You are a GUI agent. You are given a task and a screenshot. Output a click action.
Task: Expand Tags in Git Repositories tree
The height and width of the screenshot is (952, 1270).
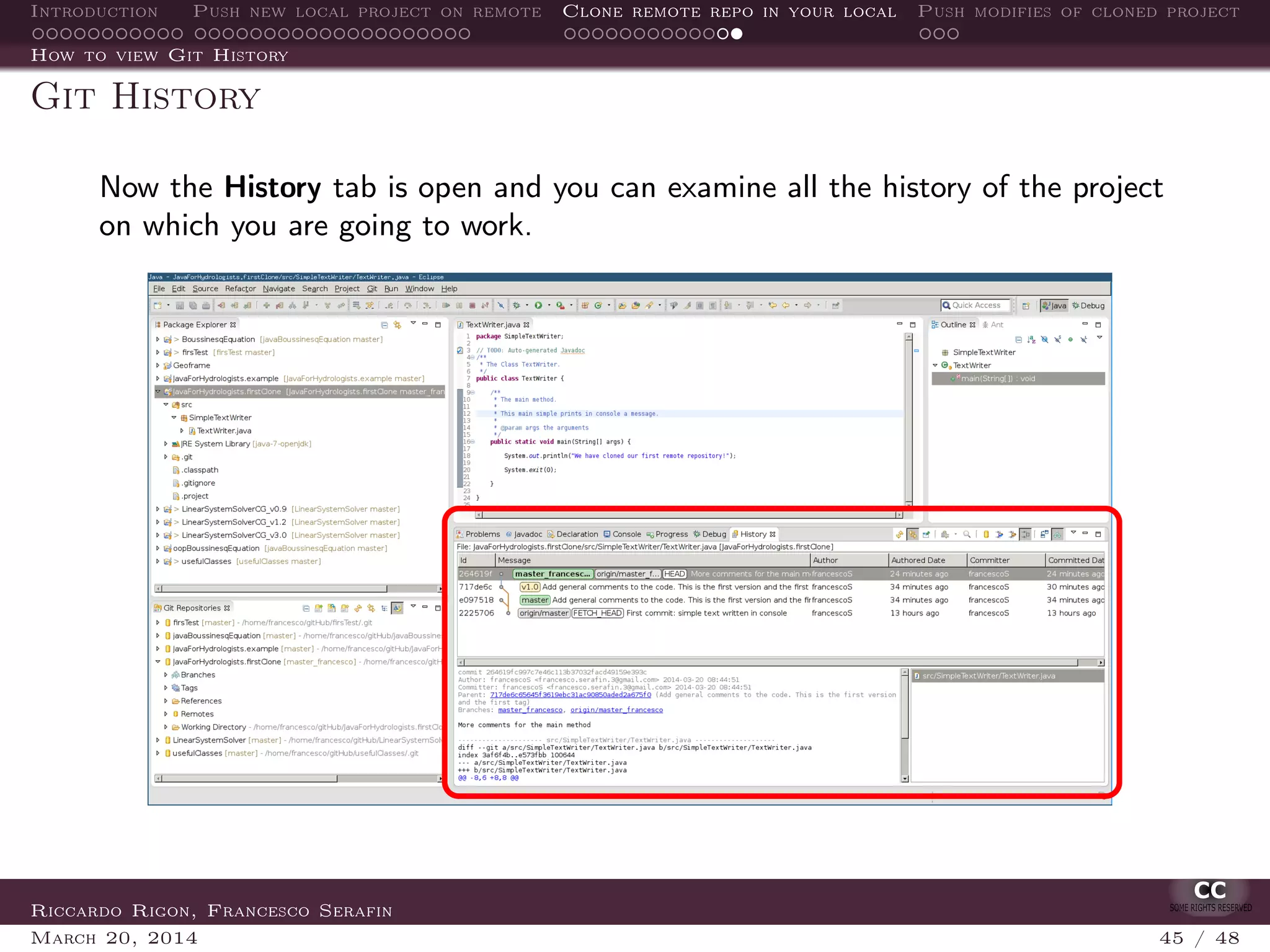click(166, 688)
